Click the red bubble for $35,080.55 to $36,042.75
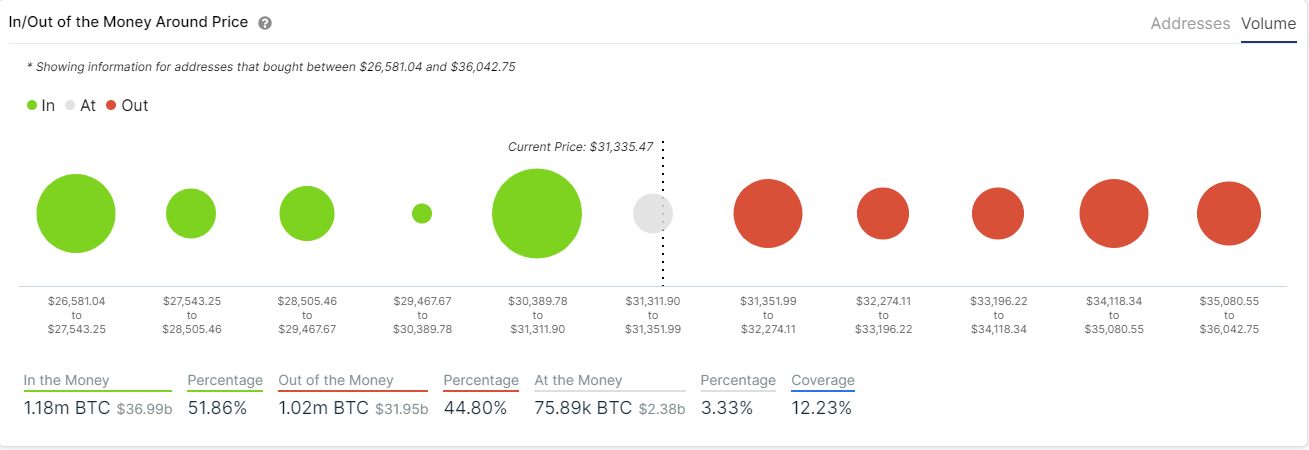Screen dimensions: 1309x450 pyautogui.click(x=1229, y=213)
